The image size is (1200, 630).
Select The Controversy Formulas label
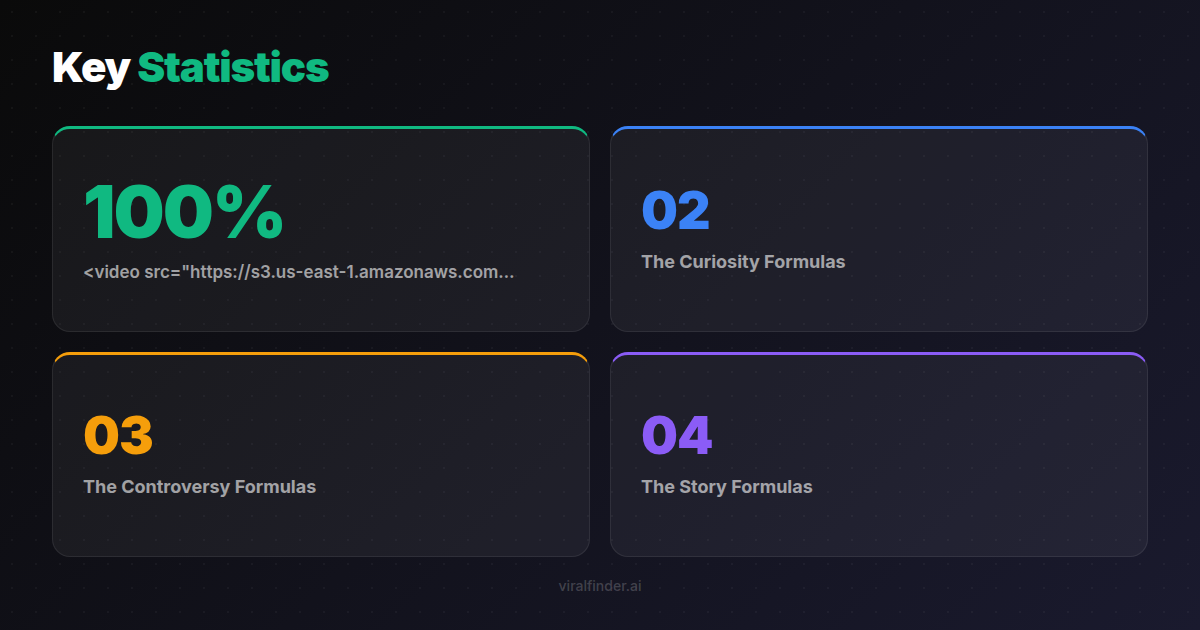coord(200,487)
